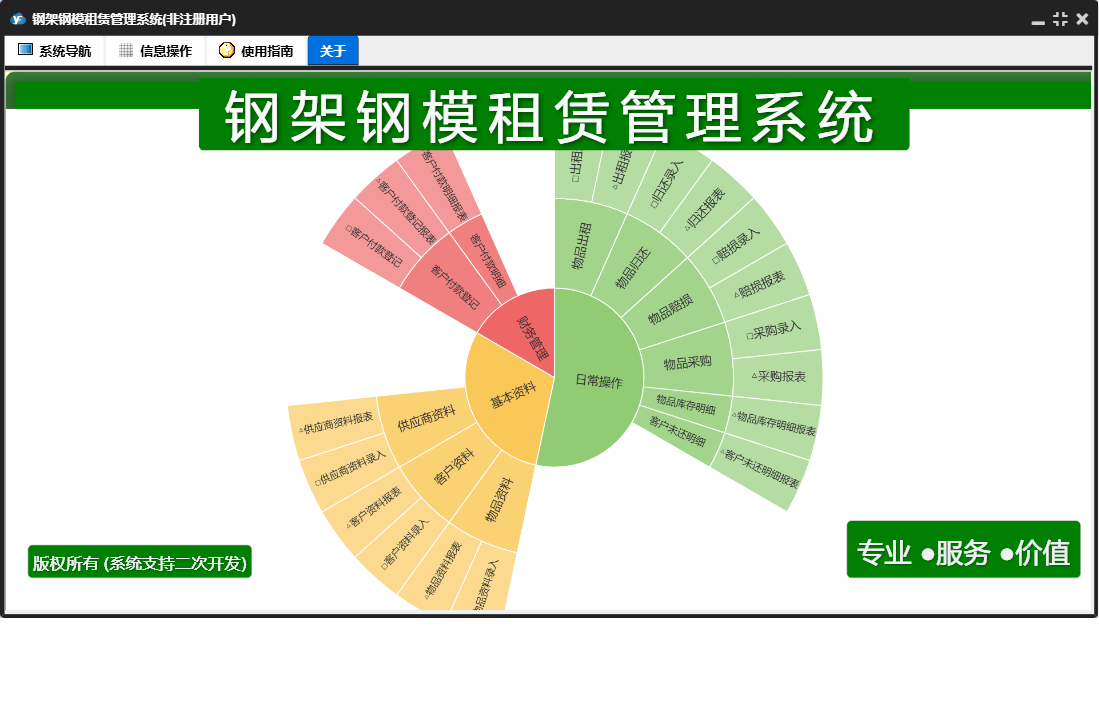The image size is (1099, 723).
Task: Click the monitor icon beside 系统导航
Action: pyautogui.click(x=25, y=50)
